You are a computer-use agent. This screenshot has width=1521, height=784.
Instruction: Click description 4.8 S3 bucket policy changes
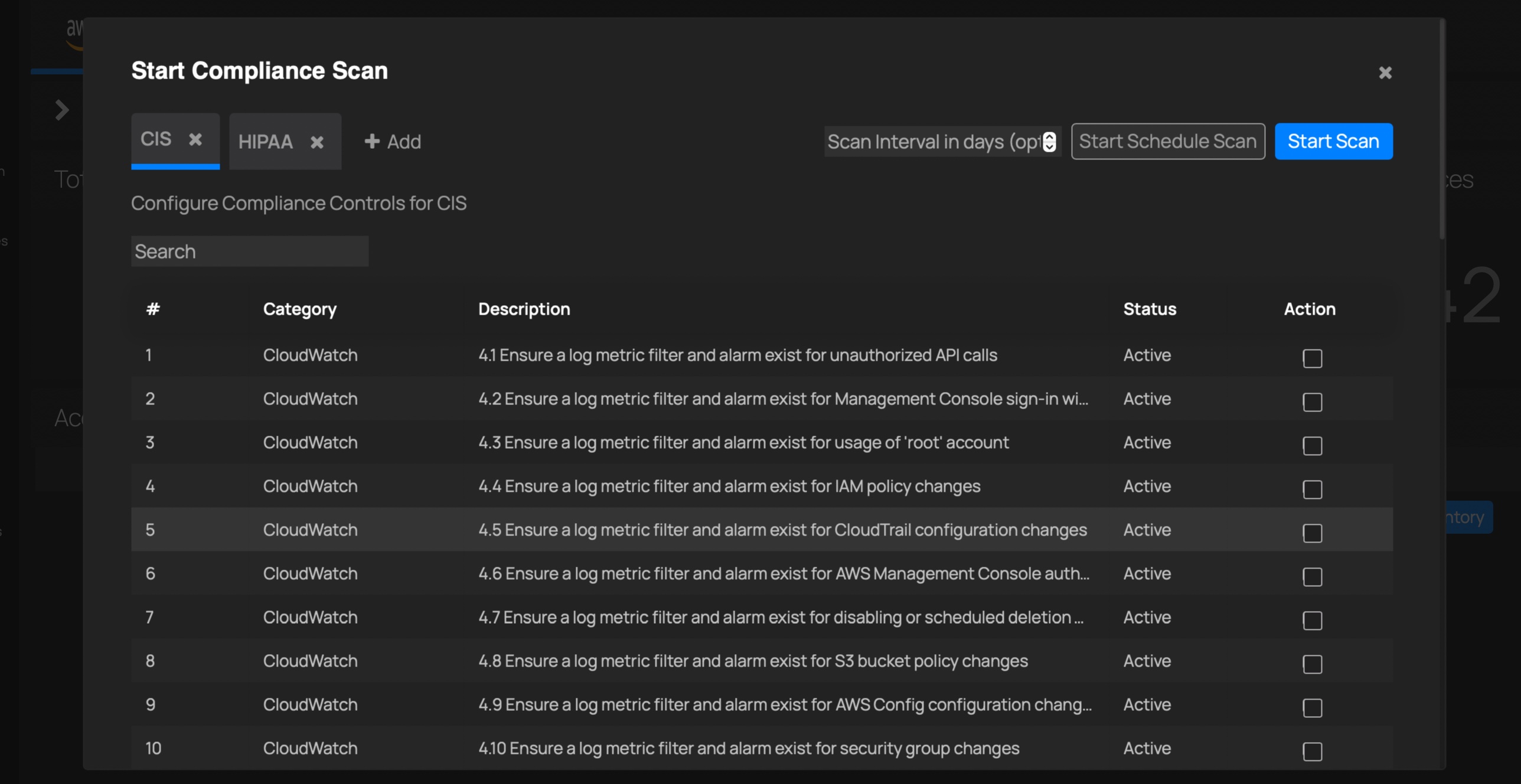753,661
